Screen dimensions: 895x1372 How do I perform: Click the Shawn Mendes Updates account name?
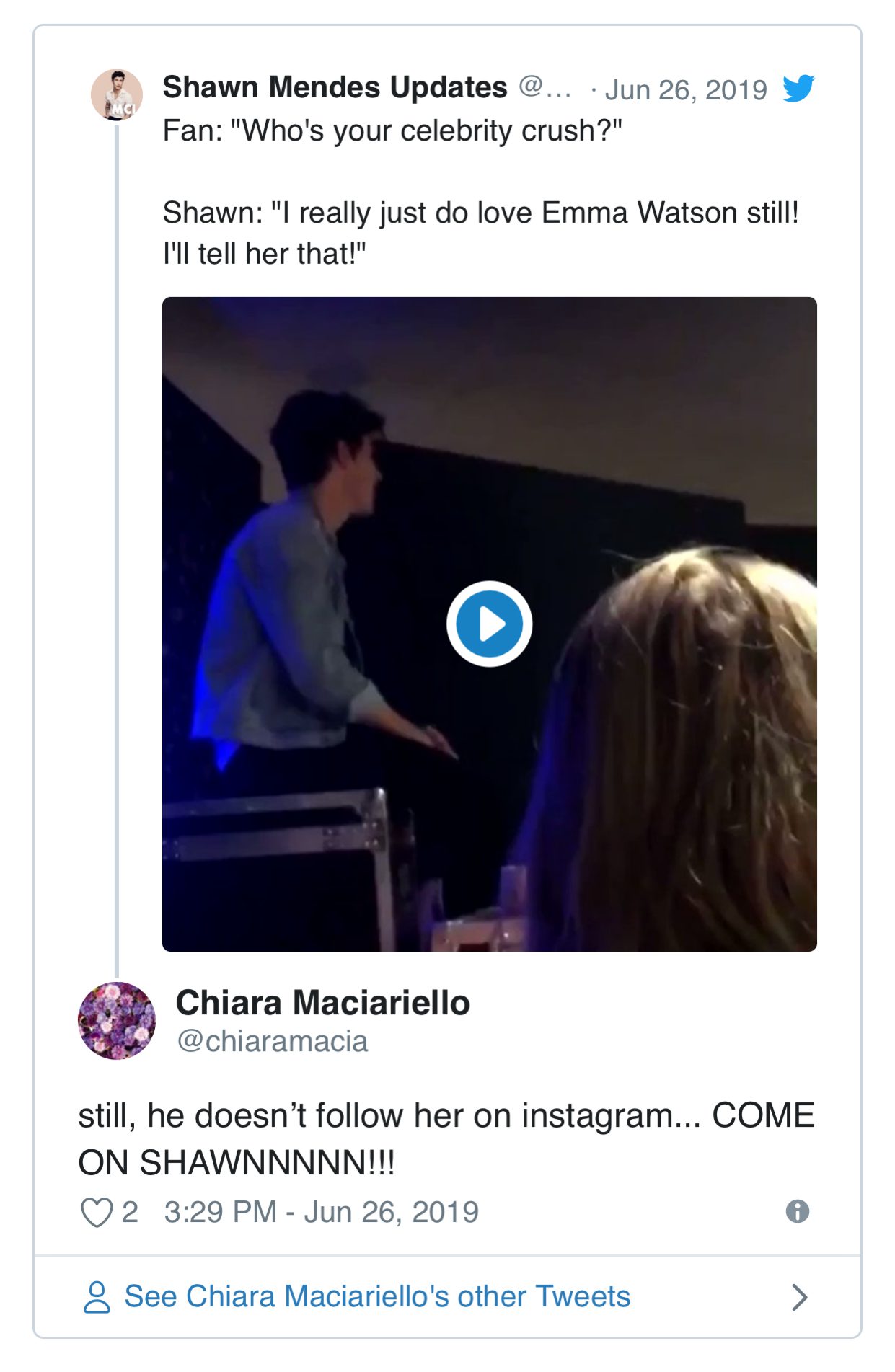click(335, 87)
